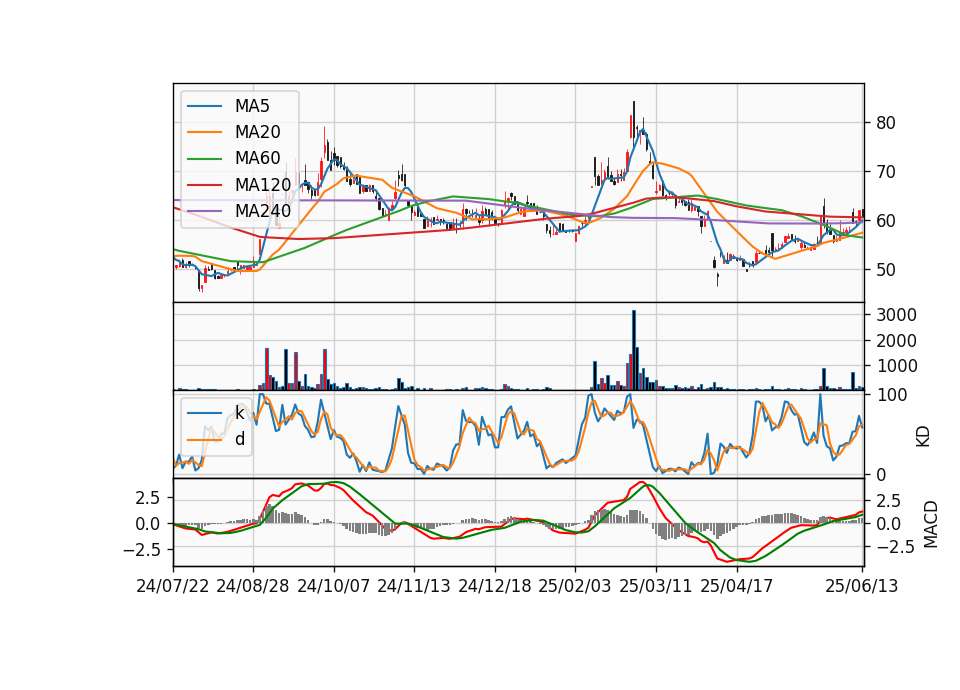
Task: Click the purple MA240 legend line sample
Action: click(x=204, y=211)
